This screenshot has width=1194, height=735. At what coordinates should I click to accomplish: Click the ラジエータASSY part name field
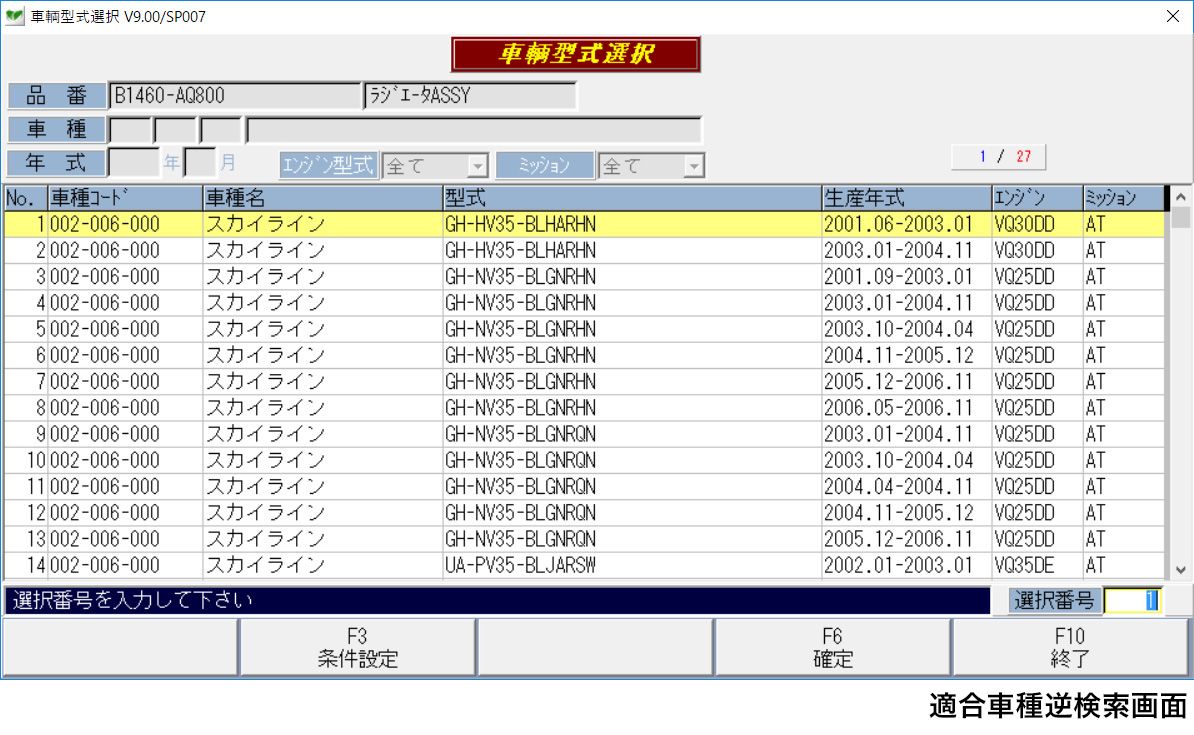coord(470,96)
